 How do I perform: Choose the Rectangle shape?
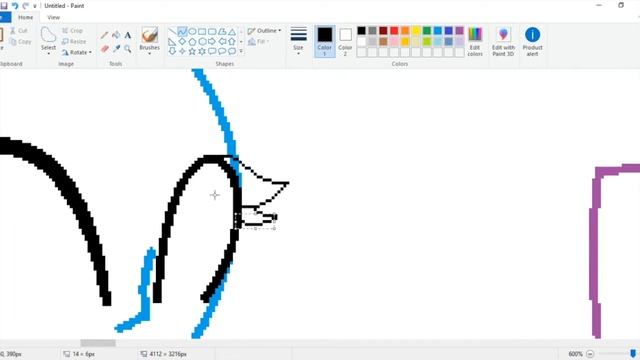coord(202,31)
